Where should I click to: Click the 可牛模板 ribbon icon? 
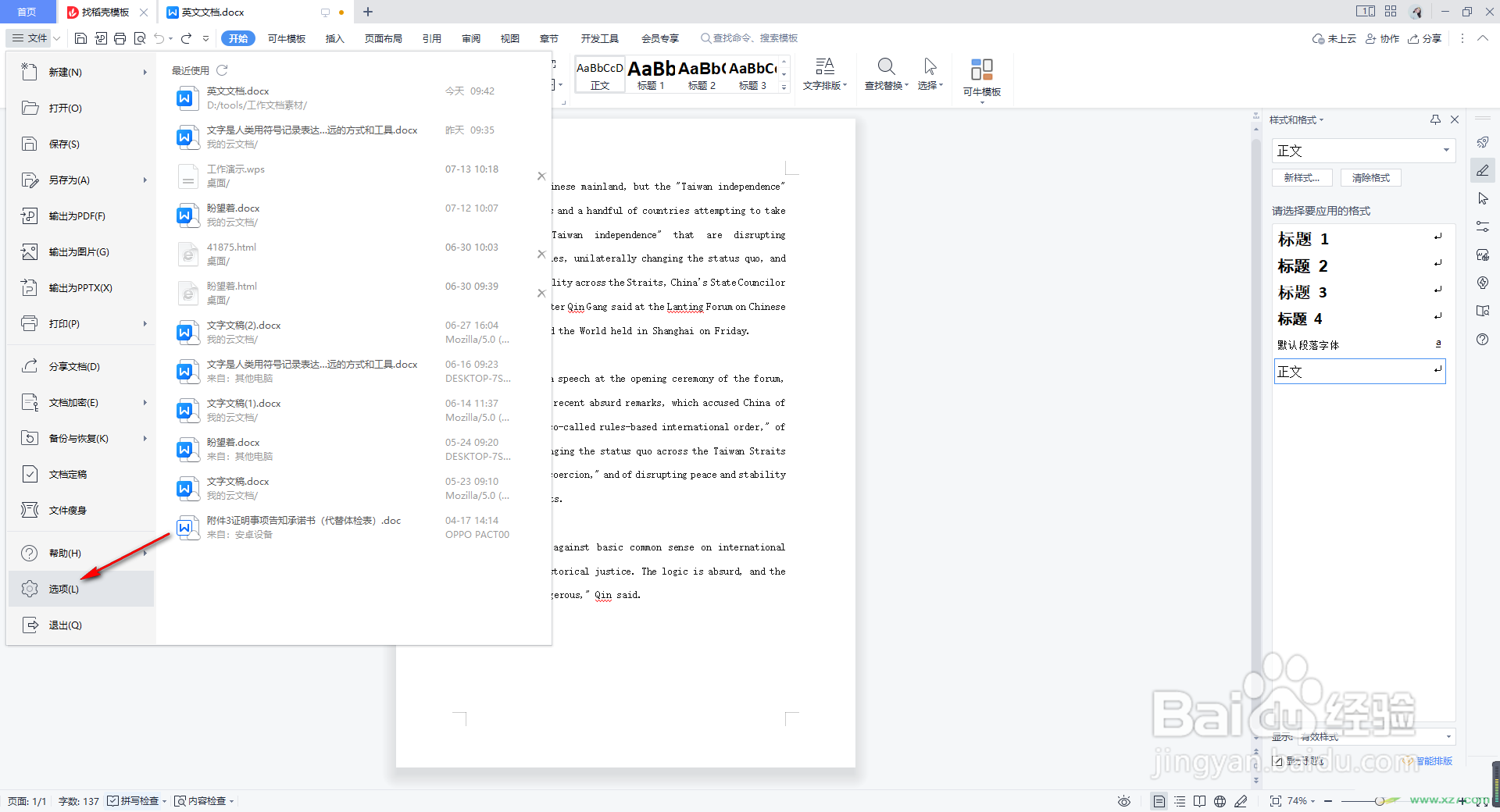tap(981, 78)
